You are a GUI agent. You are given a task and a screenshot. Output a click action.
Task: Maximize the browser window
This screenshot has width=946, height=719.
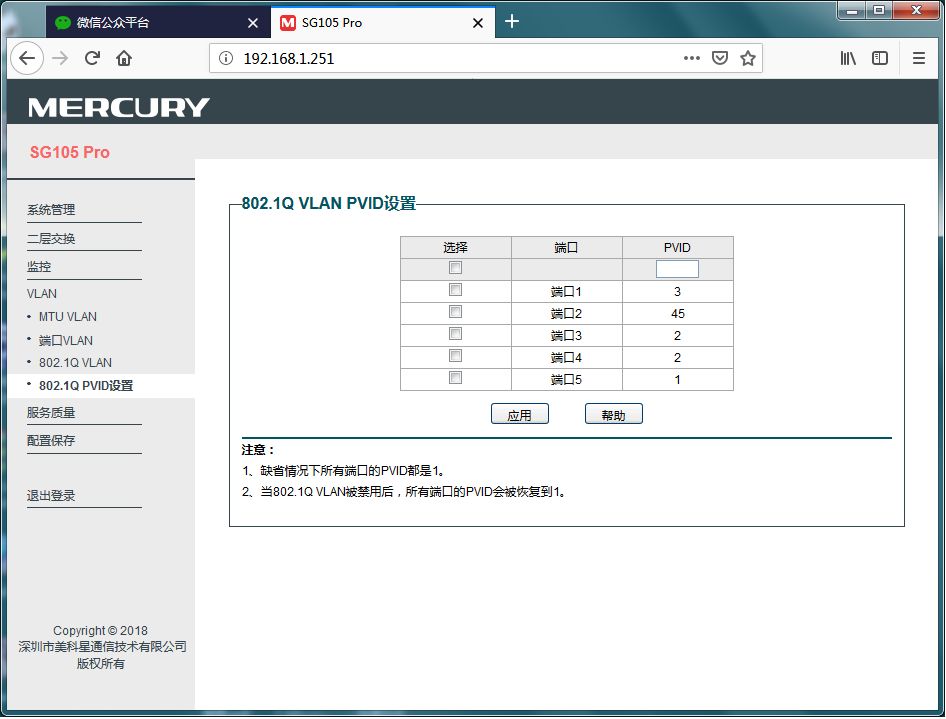879,11
